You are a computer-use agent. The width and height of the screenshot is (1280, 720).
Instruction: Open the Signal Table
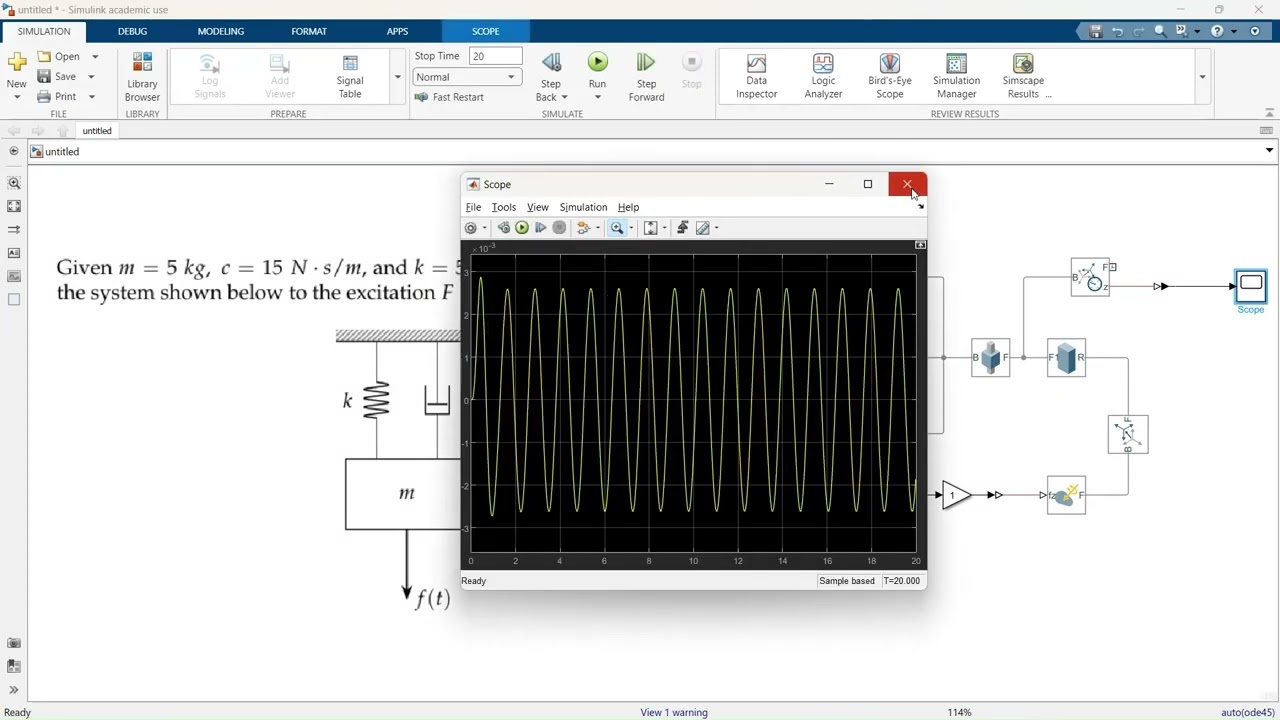point(350,77)
